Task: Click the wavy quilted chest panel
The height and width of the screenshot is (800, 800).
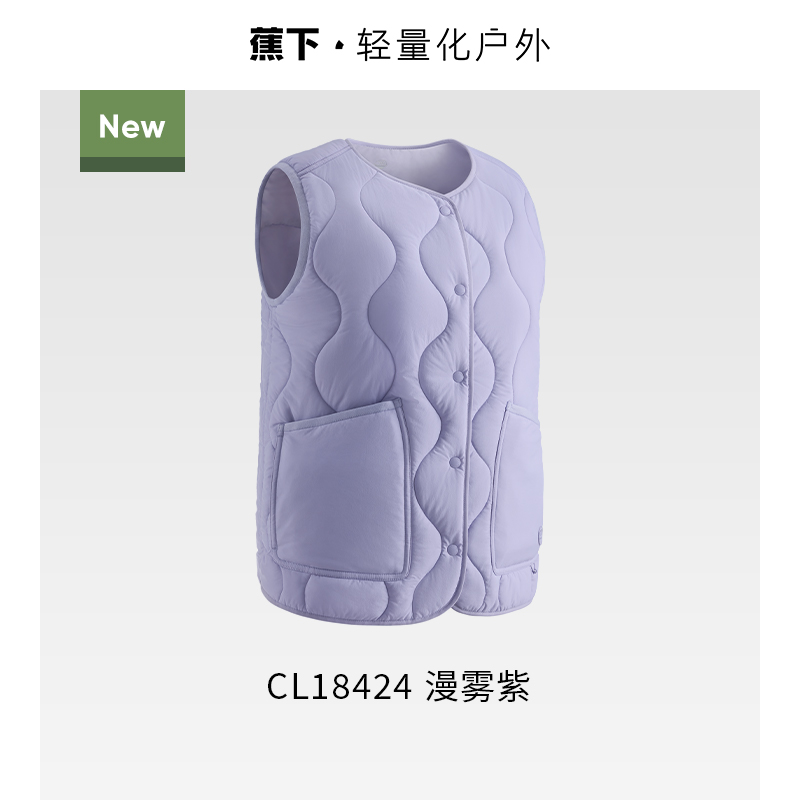Action: (x=378, y=286)
